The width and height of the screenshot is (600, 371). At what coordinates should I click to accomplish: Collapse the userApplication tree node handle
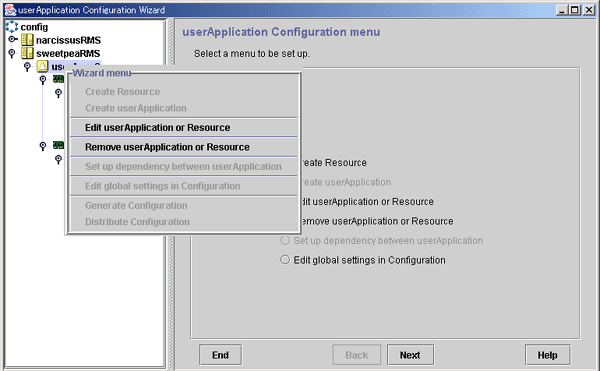tap(27, 67)
